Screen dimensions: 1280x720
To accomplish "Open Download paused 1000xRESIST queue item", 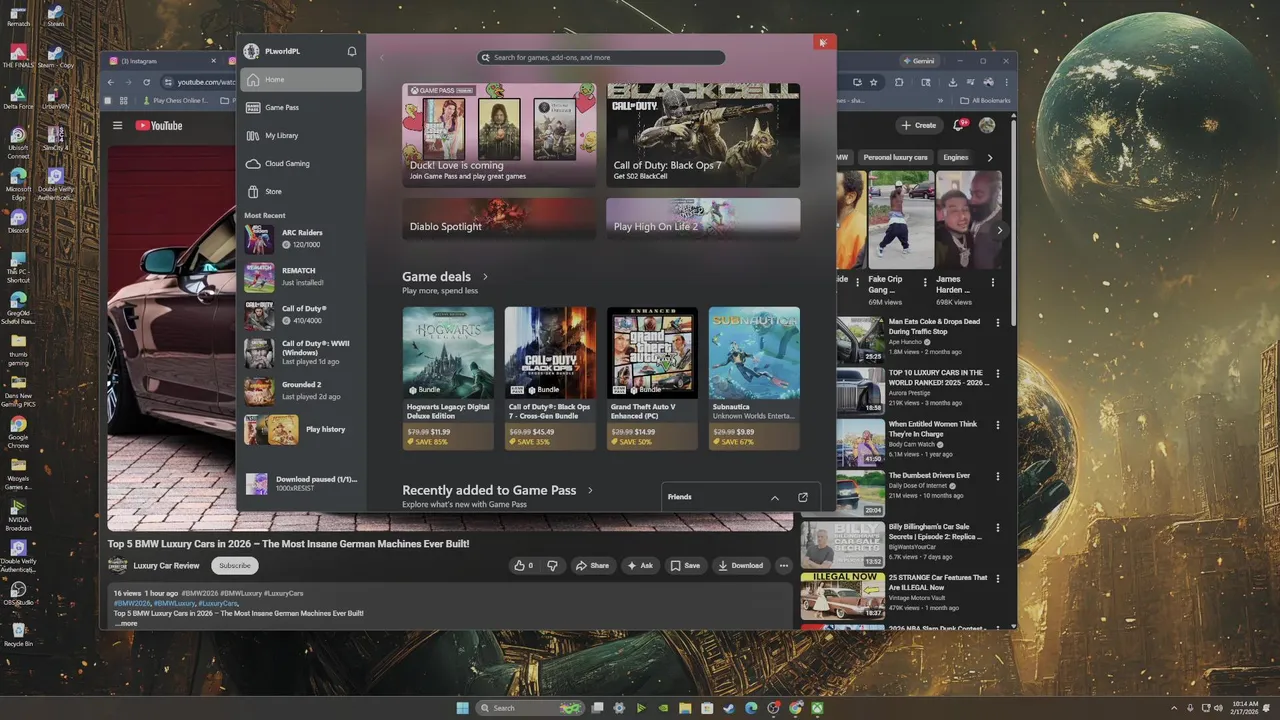I will [x=301, y=484].
